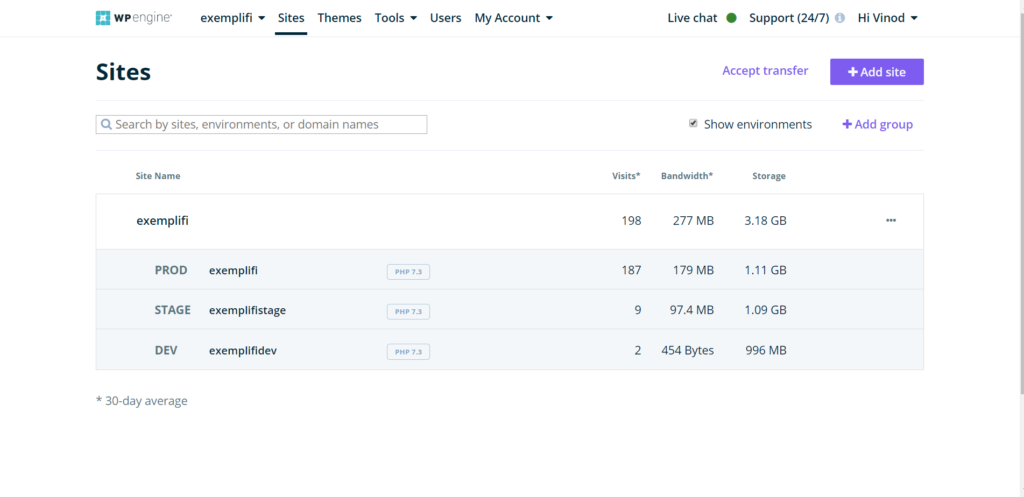Click the Site Name column header
This screenshot has width=1024, height=497.
coord(158,176)
